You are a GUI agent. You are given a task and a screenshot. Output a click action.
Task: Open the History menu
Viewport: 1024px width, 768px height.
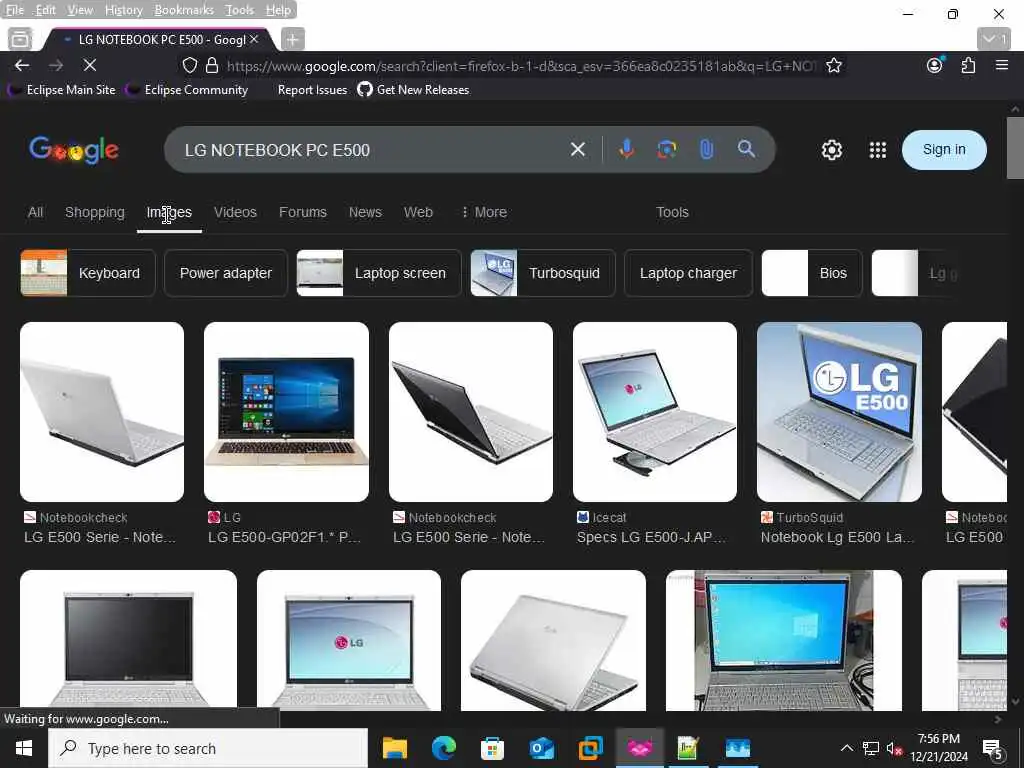123,10
